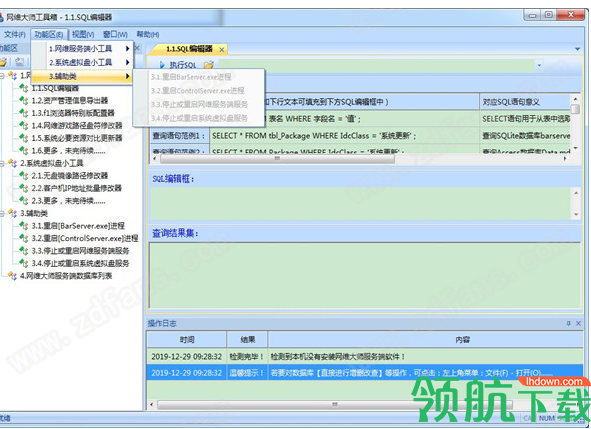The width and height of the screenshot is (591, 429).
Task: Open 1.3.f1浏览器特别版配置器 tree item
Action: coord(73,113)
